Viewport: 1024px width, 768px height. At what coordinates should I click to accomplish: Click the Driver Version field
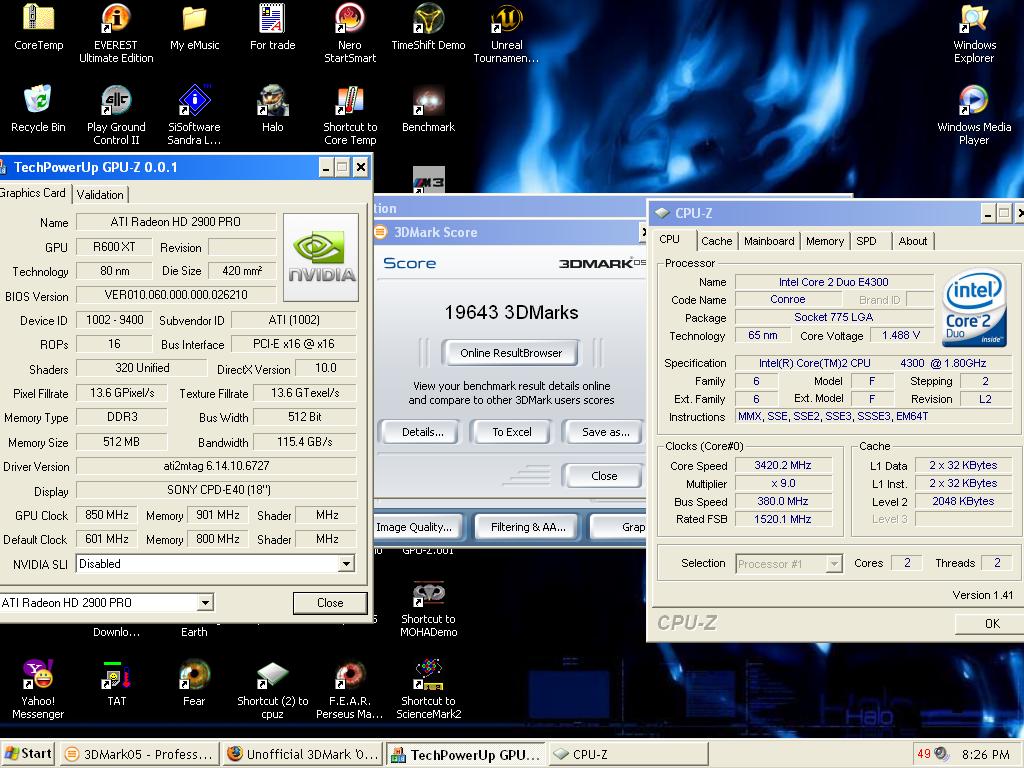(x=216, y=466)
